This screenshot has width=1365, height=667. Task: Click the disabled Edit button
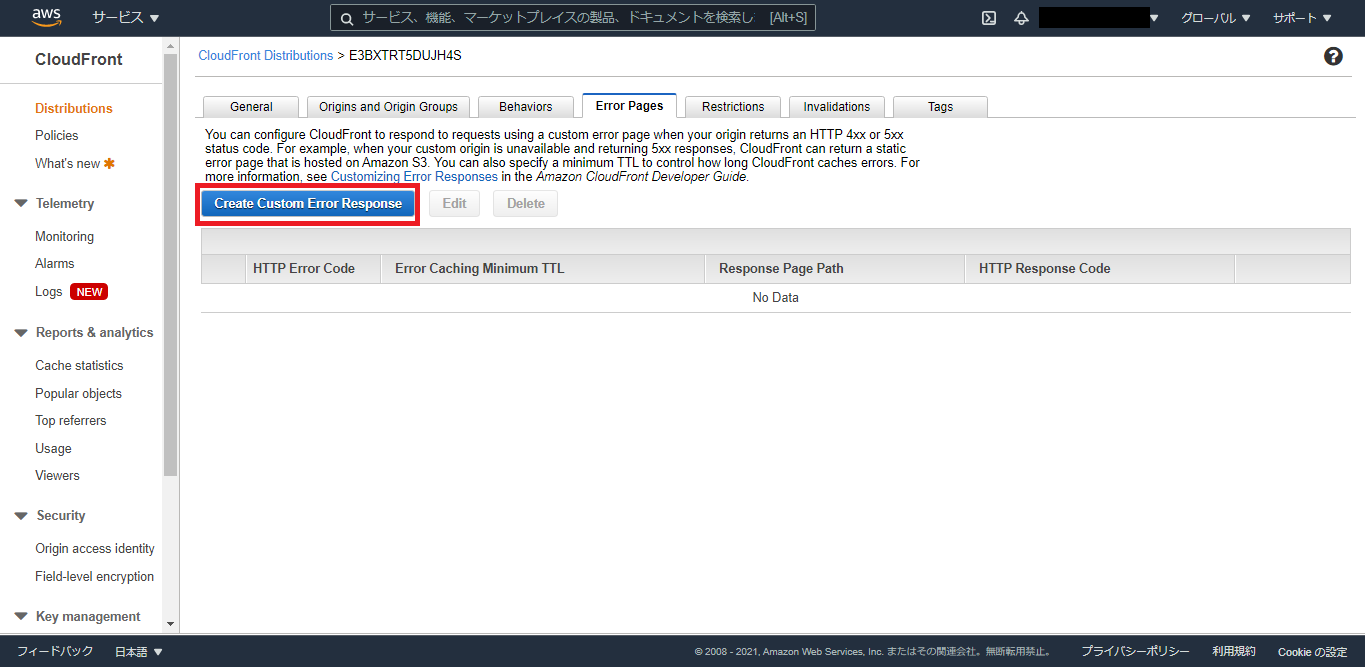455,203
